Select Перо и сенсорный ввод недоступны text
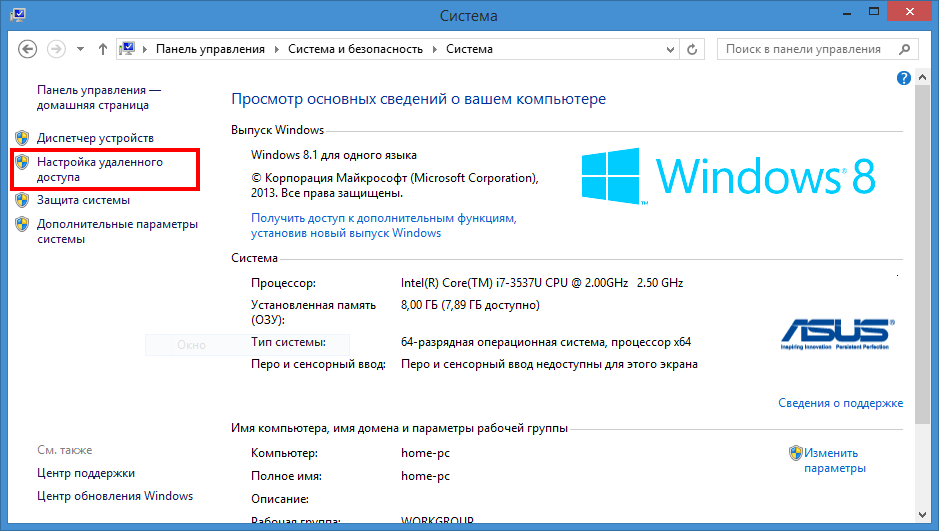 549,364
